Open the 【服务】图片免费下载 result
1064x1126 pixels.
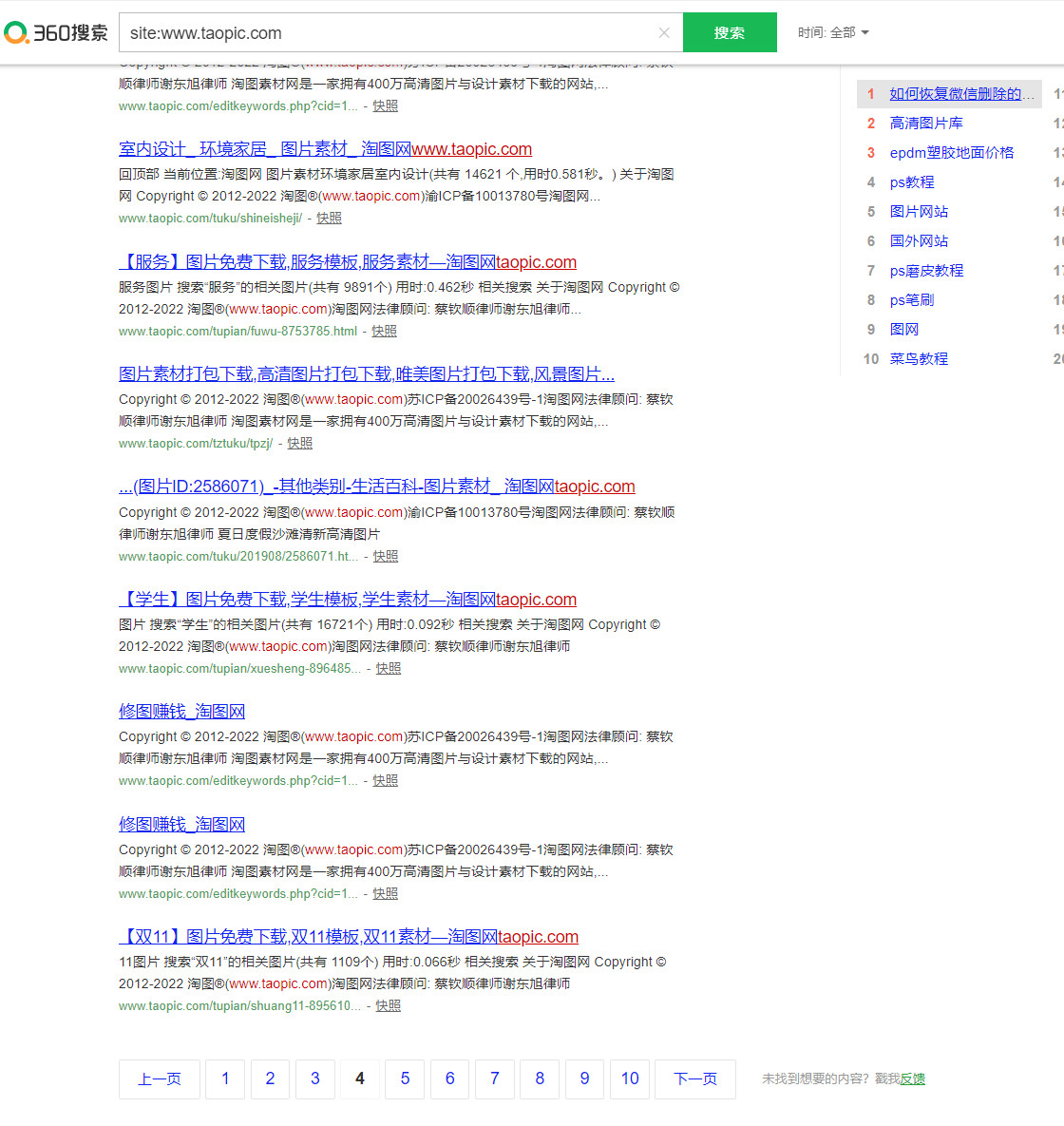[348, 262]
